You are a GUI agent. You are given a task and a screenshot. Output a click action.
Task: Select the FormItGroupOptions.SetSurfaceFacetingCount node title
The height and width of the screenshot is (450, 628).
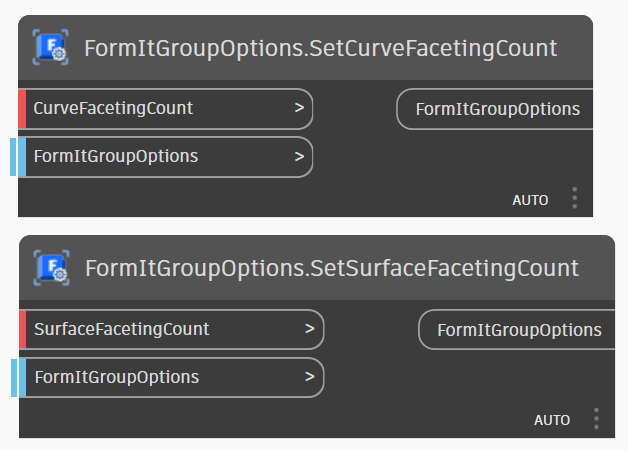click(x=332, y=268)
